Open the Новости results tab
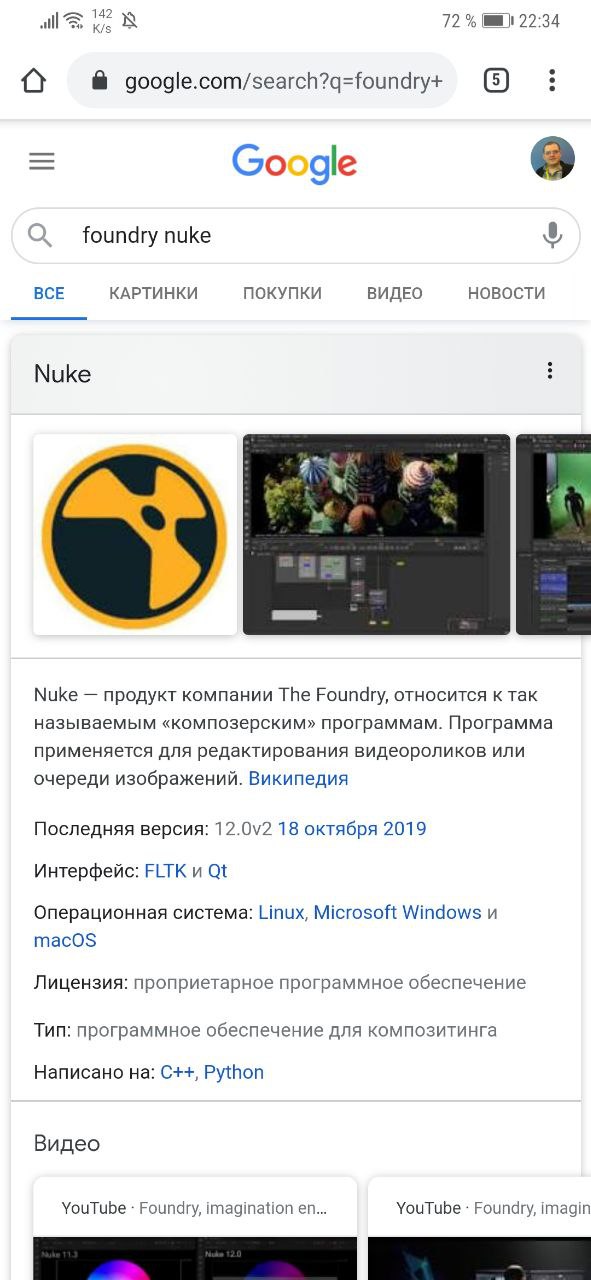The image size is (591, 1280). [x=507, y=293]
